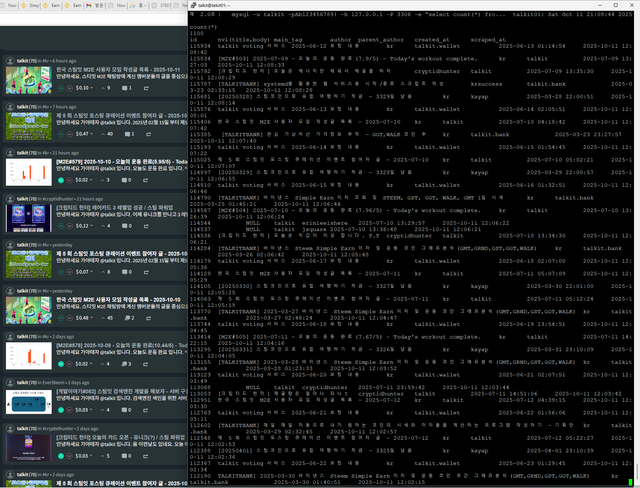Show the 45 voters list

point(107,318)
